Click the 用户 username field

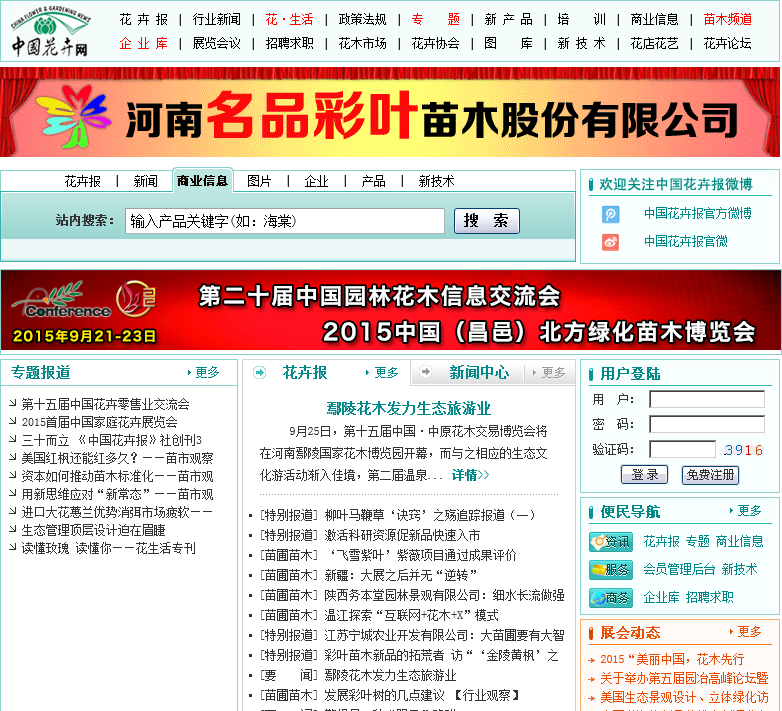click(707, 399)
